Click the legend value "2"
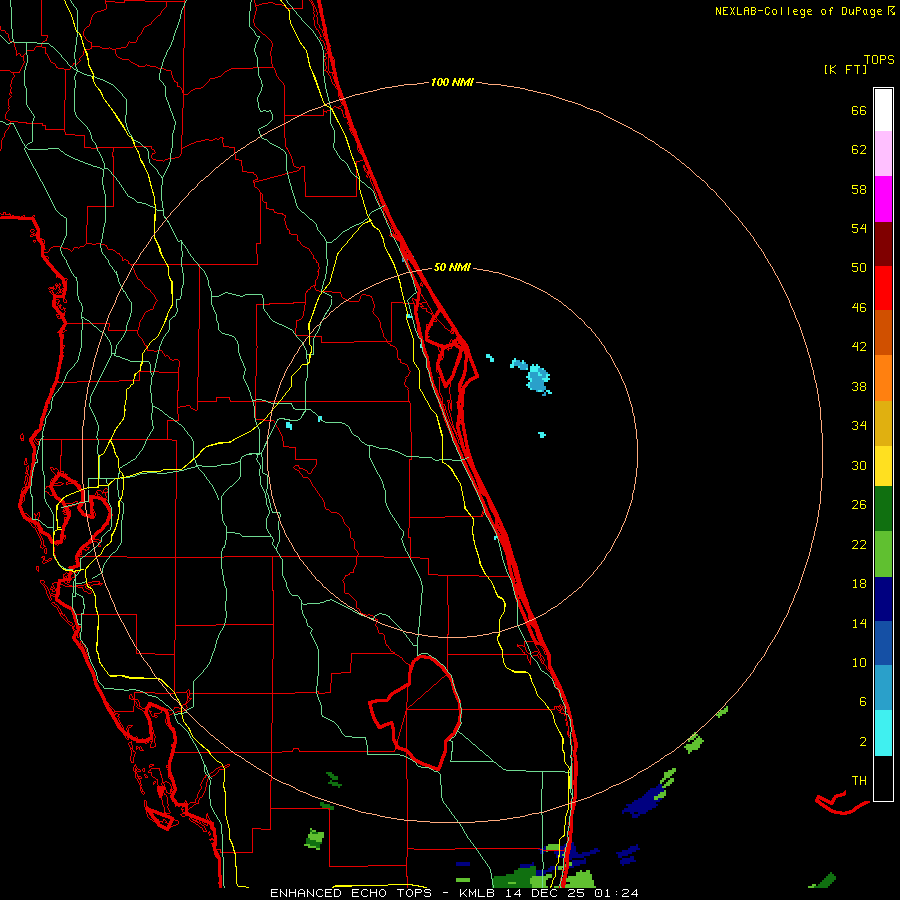 coord(862,742)
